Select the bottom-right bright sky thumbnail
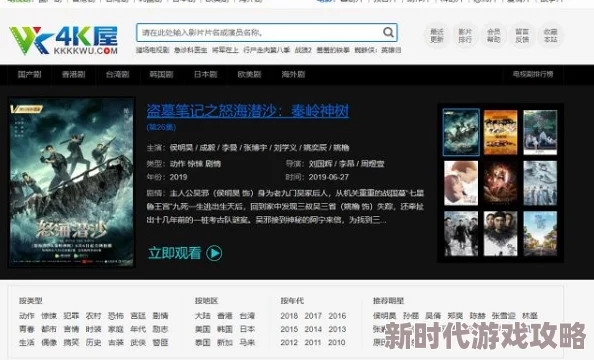 coord(540,233)
